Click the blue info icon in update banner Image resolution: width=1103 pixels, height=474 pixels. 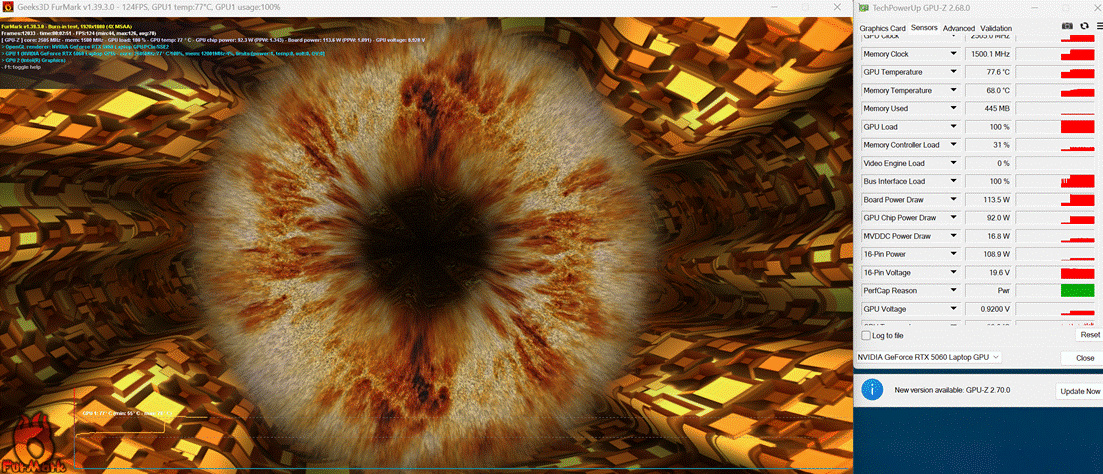[872, 388]
